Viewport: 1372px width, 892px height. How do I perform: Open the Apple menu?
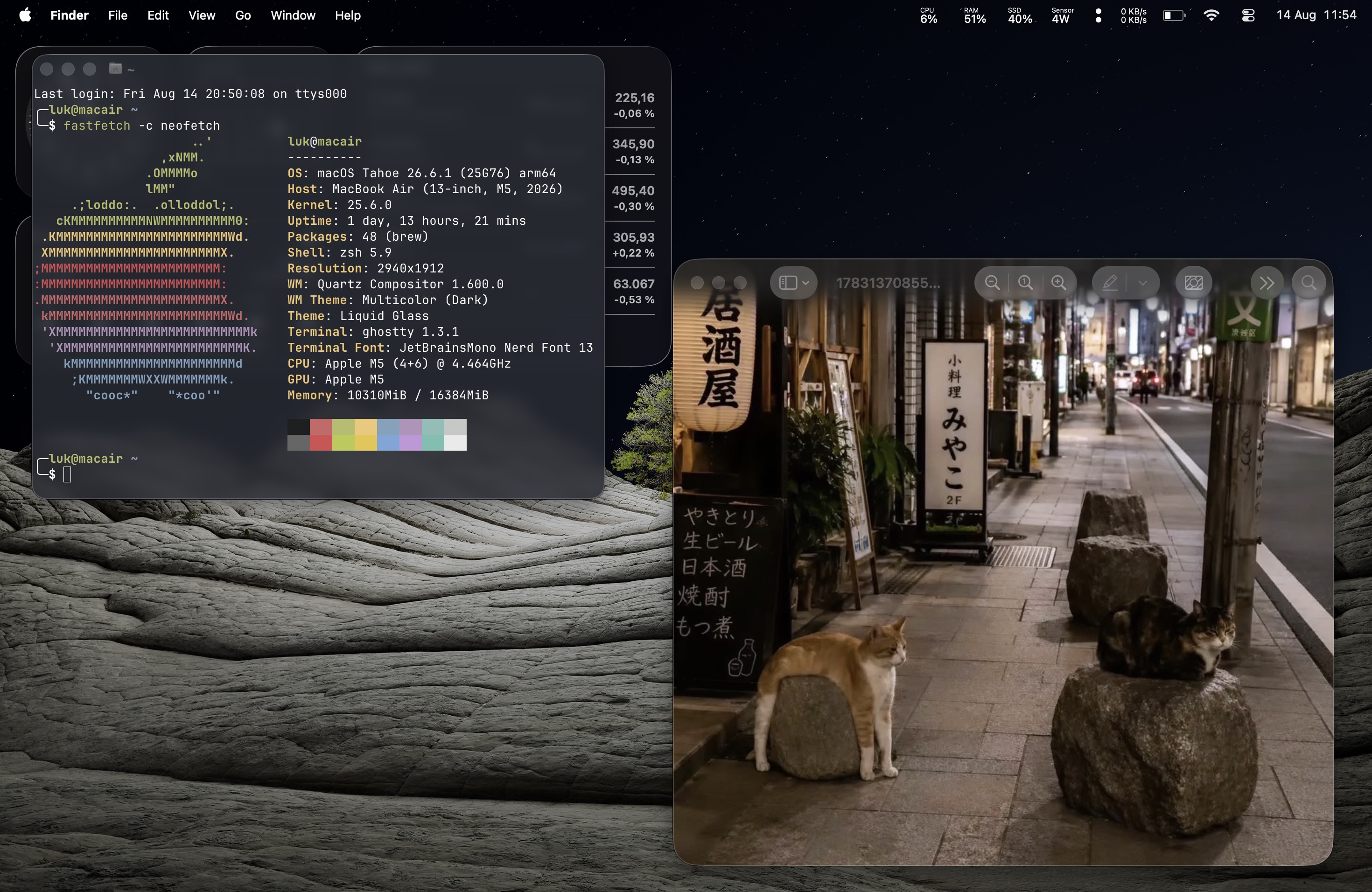coord(25,15)
